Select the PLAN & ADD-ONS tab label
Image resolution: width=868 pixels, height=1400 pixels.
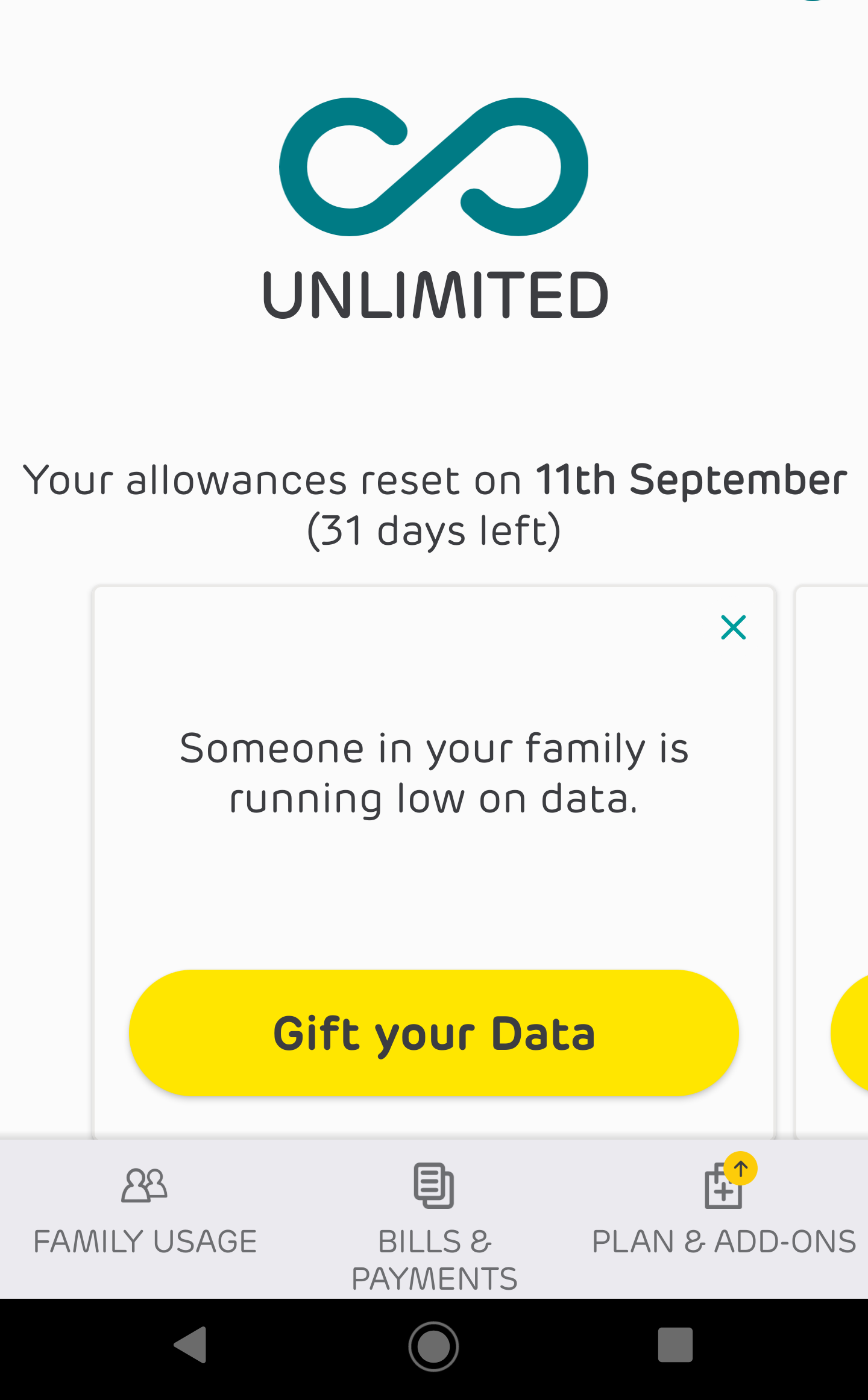point(724,1242)
